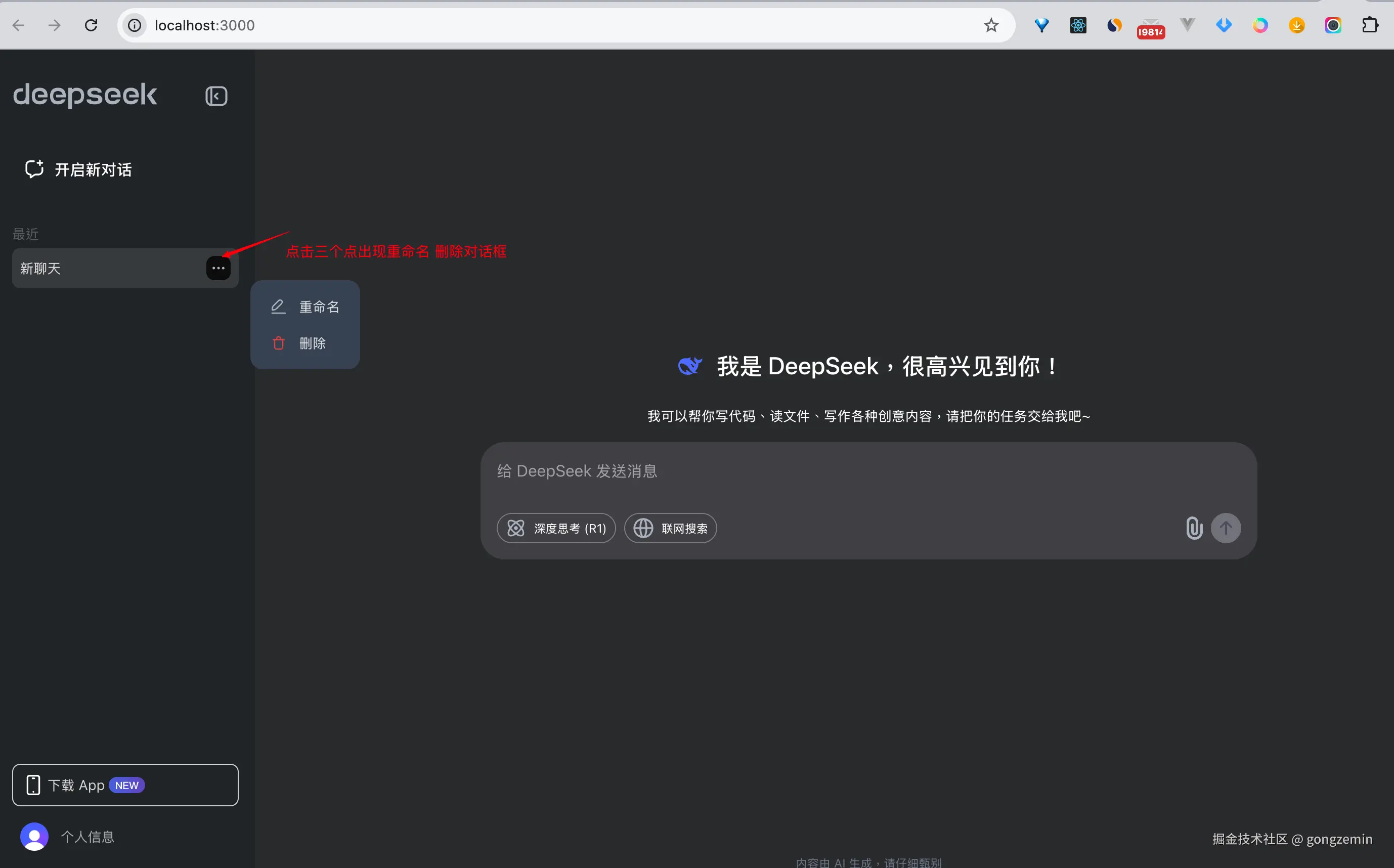Viewport: 1394px width, 868px height.
Task: Click the 最近 section label
Action: click(26, 234)
